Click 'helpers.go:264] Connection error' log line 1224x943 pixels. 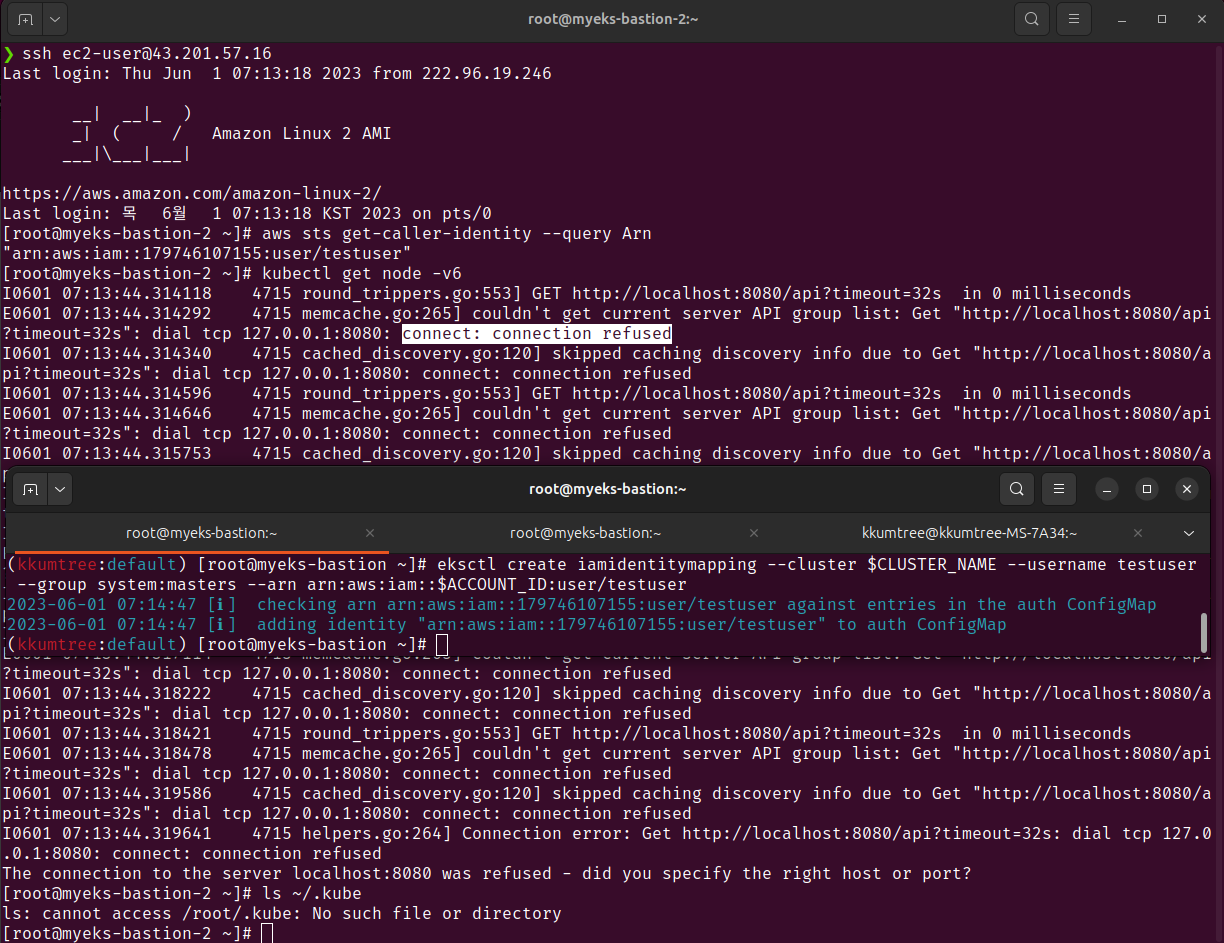click(607, 843)
